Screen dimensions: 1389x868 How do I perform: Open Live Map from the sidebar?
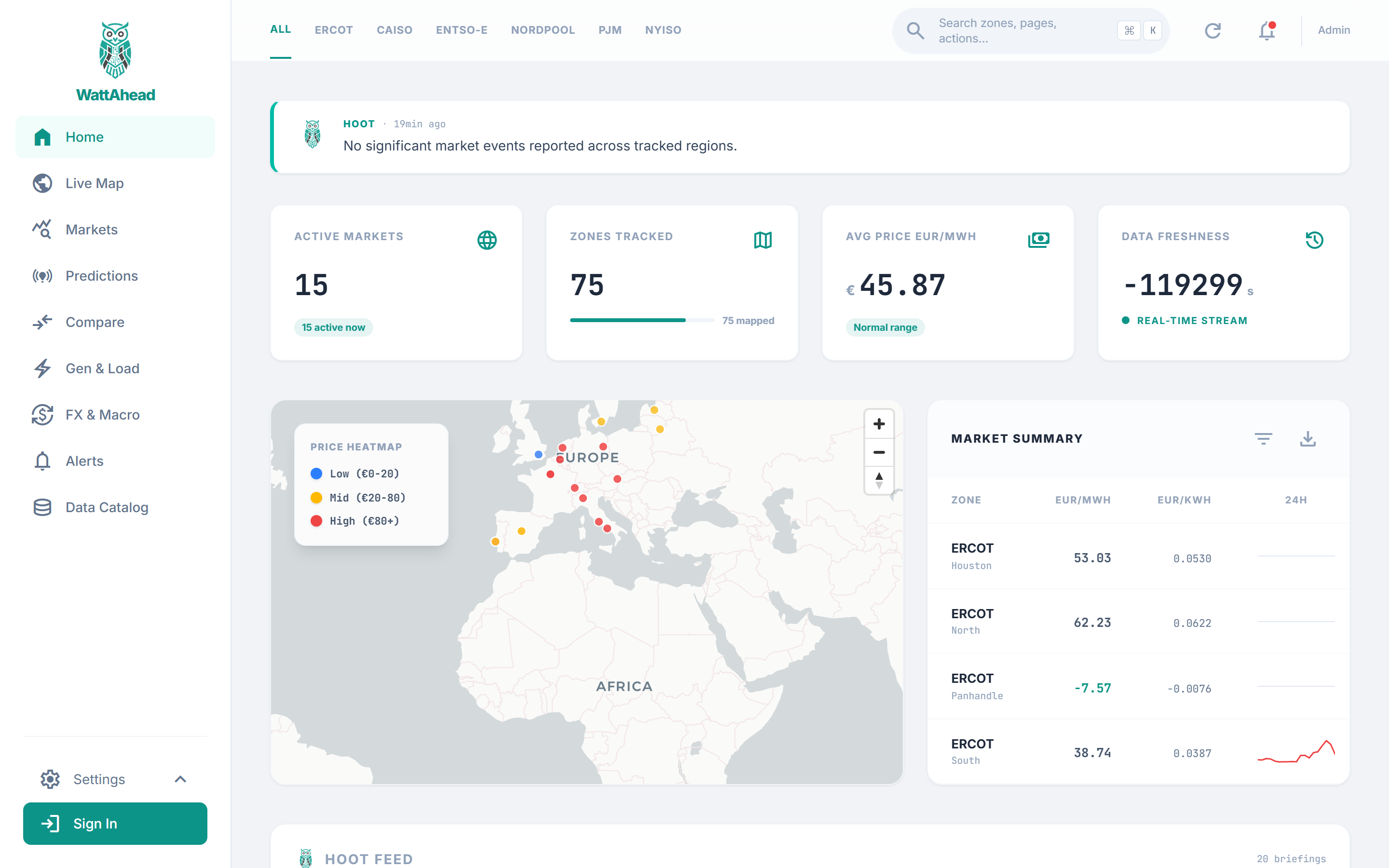115,183
